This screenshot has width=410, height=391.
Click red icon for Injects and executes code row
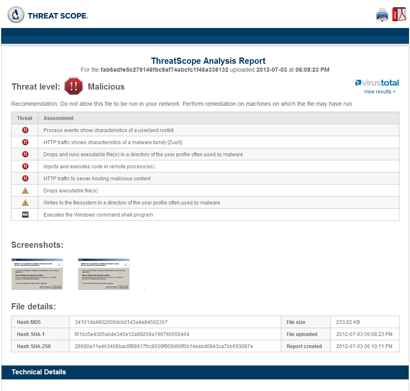25,166
